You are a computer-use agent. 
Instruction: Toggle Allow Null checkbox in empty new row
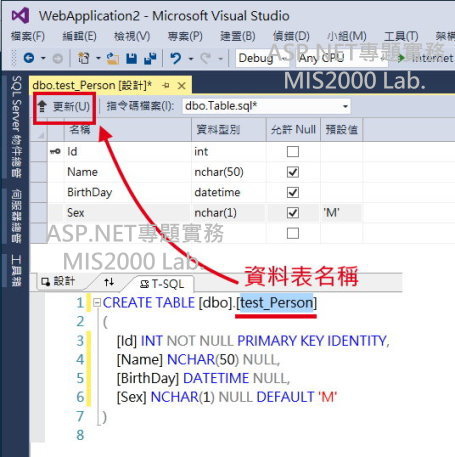pyautogui.click(x=293, y=233)
